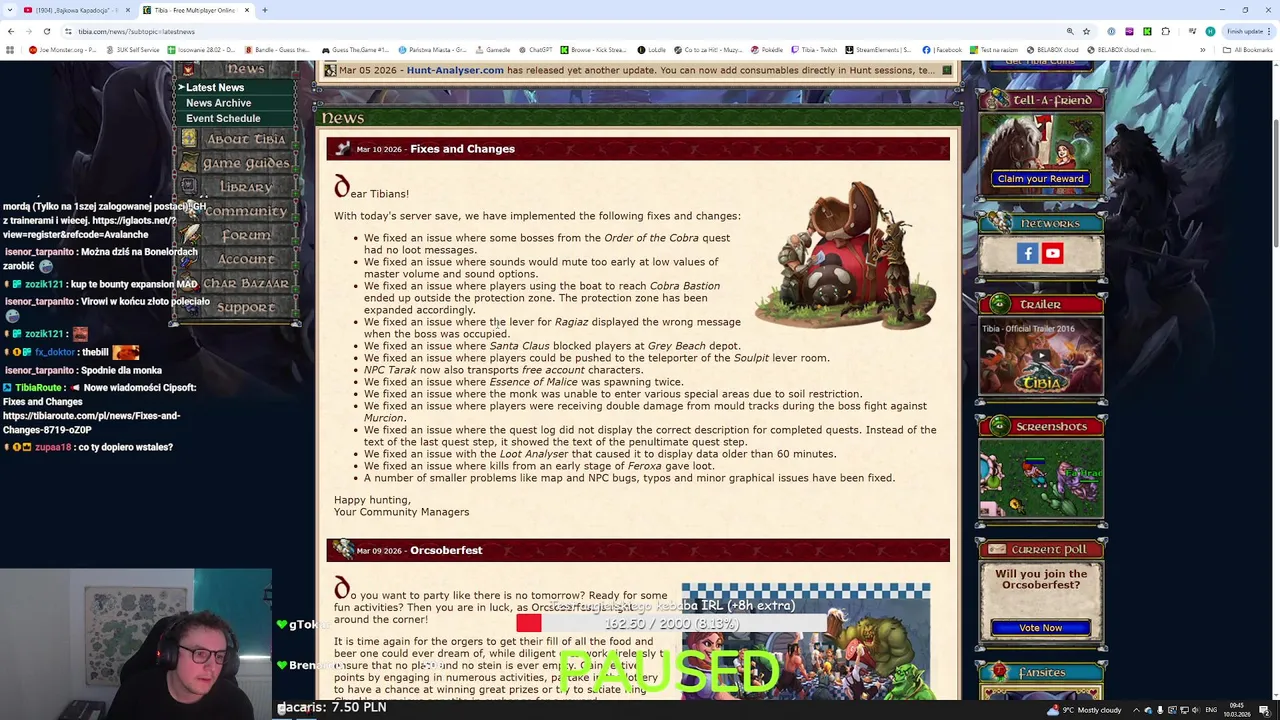The image size is (1280, 720).
Task: Open the first BELABOX cloud bookmark
Action: (1053, 50)
